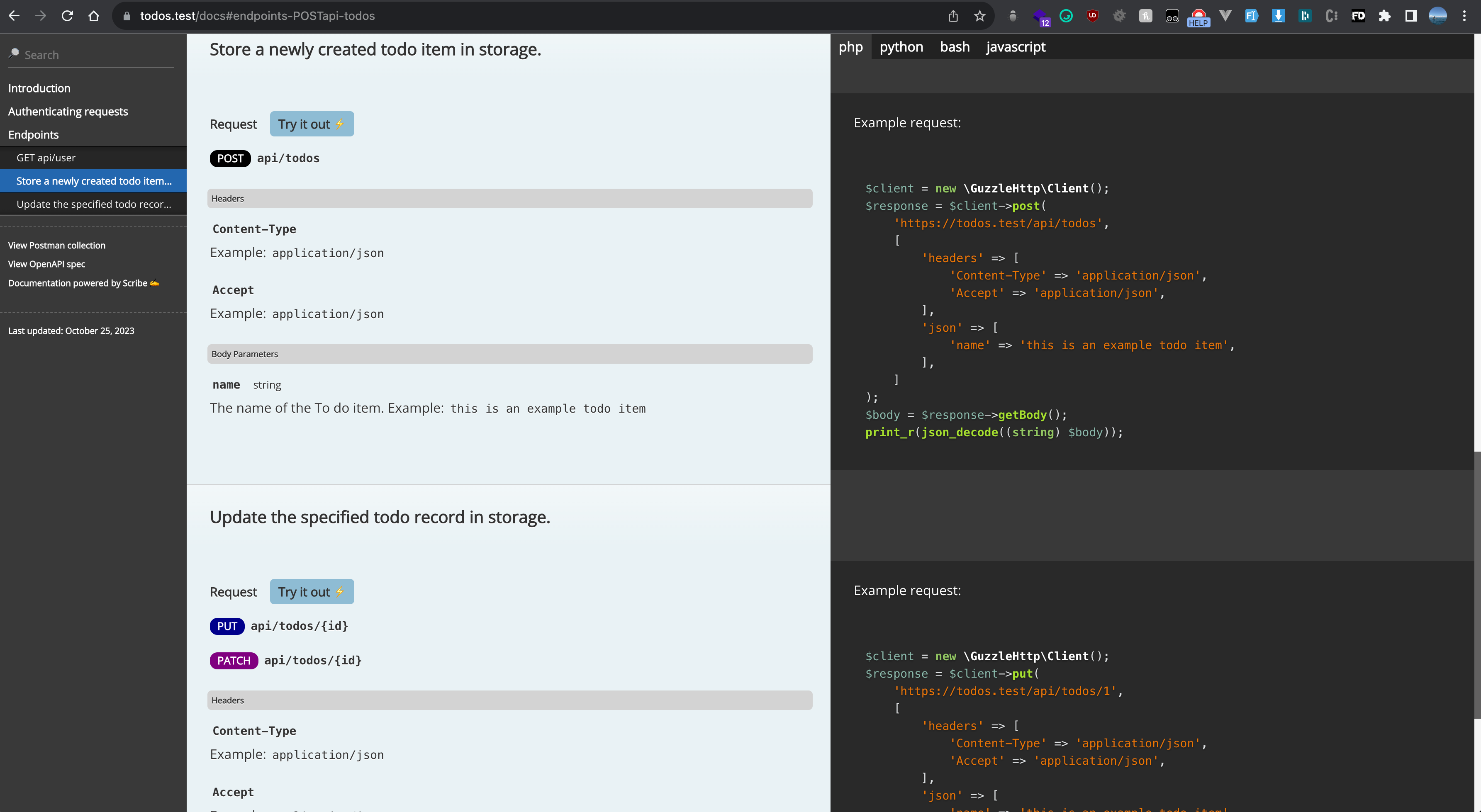The height and width of the screenshot is (812, 1481).
Task: Open the uBlock Origin extension
Action: click(x=1092, y=15)
